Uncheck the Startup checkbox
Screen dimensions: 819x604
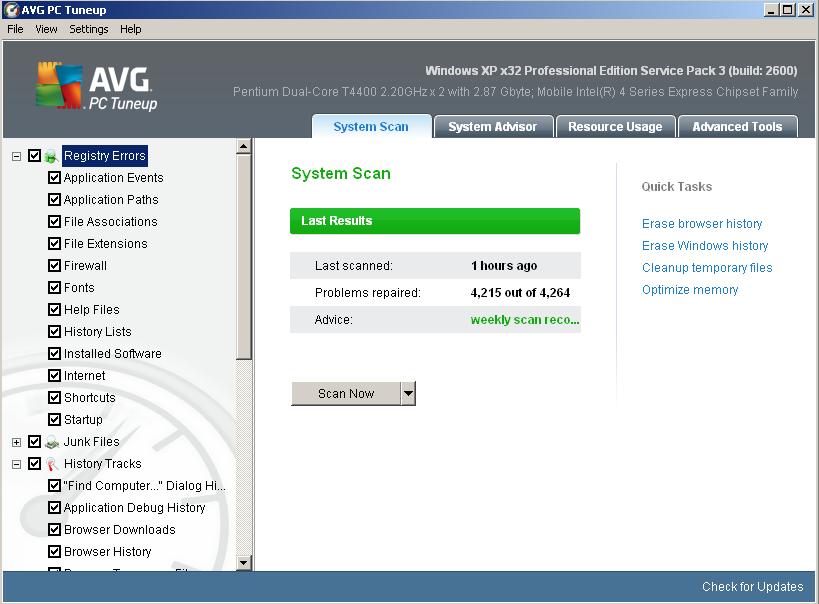click(x=54, y=420)
